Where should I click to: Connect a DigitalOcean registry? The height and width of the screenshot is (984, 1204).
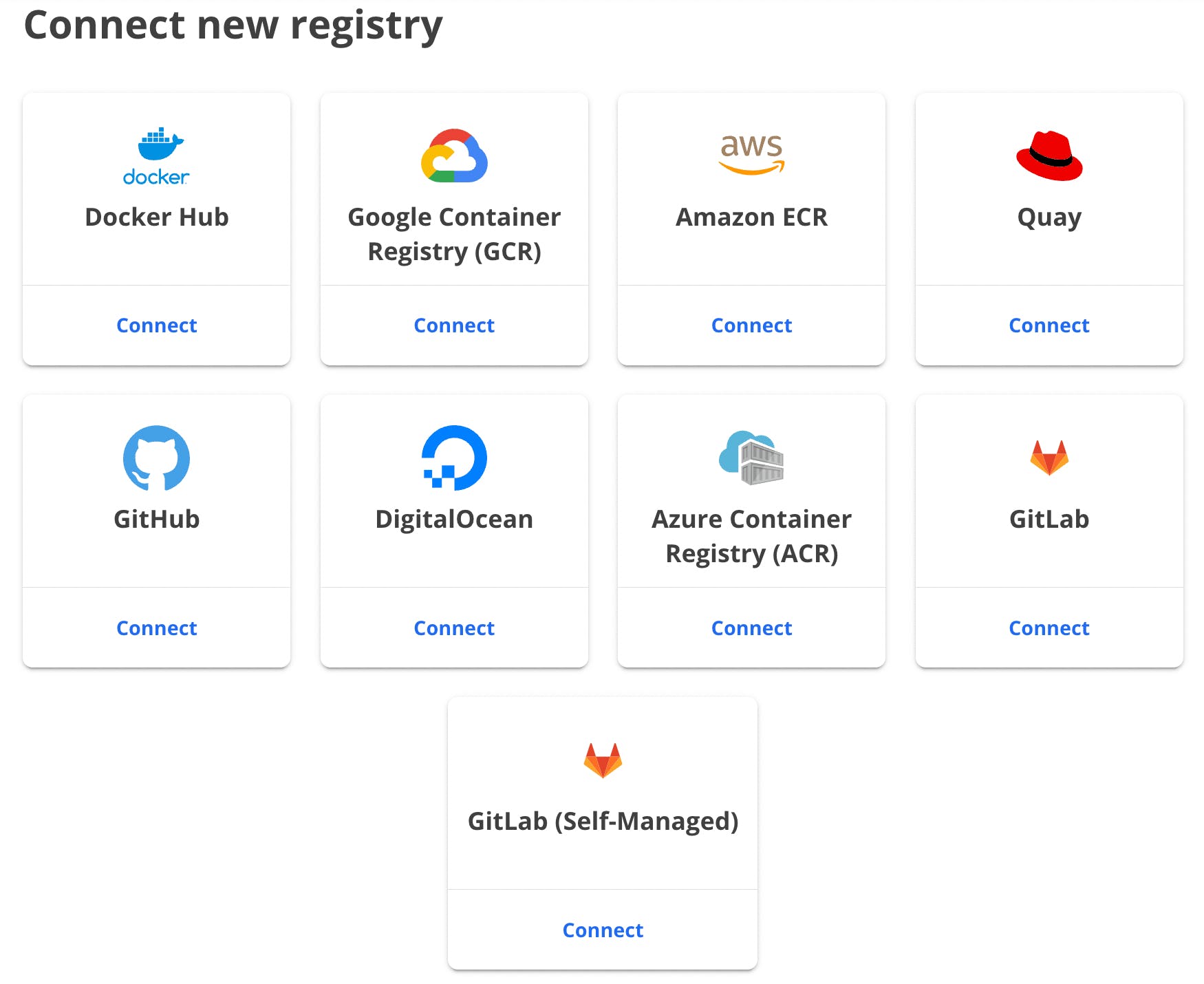tap(454, 628)
